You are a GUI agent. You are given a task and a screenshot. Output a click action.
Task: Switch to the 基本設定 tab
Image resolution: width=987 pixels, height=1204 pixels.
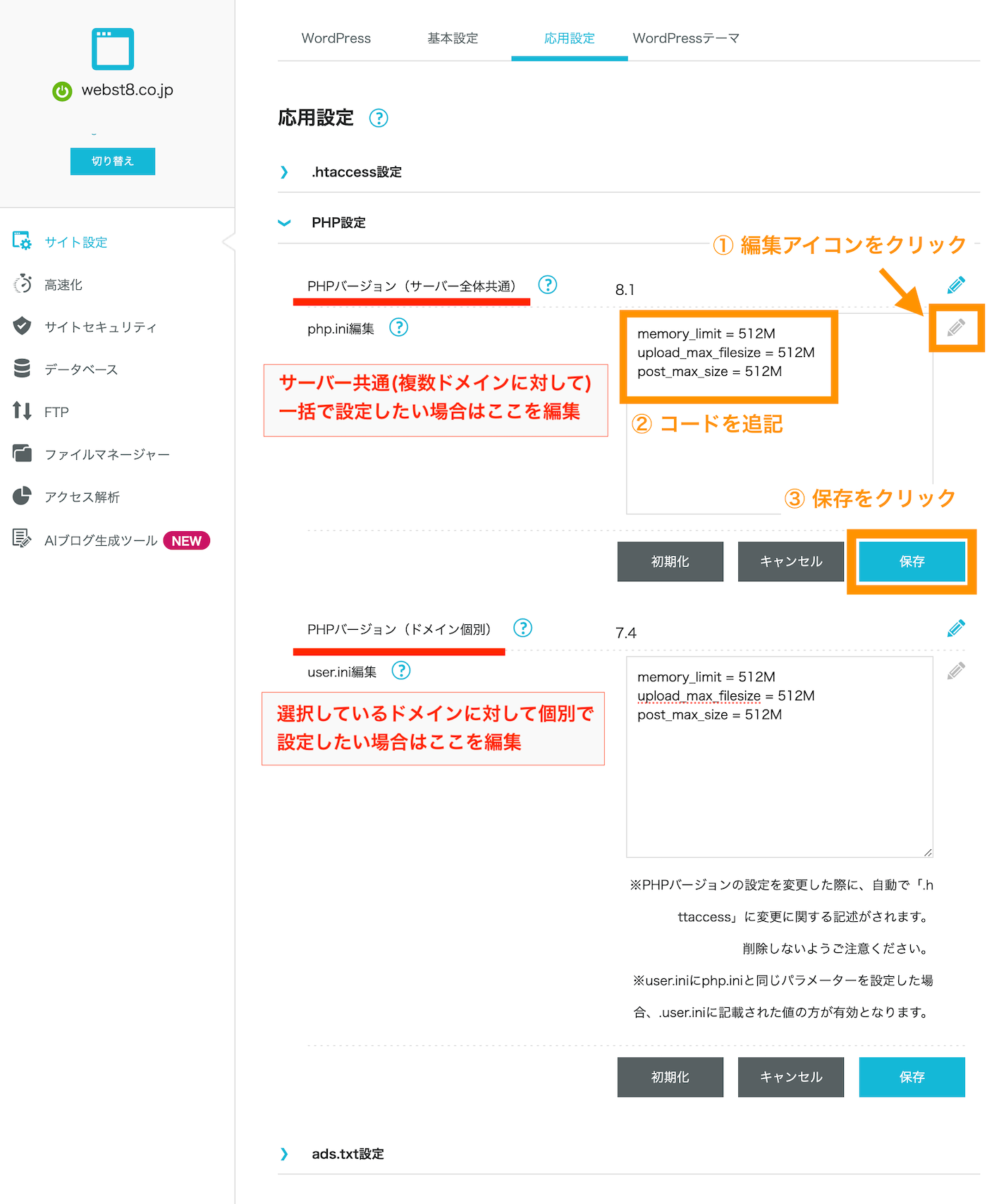(x=453, y=38)
